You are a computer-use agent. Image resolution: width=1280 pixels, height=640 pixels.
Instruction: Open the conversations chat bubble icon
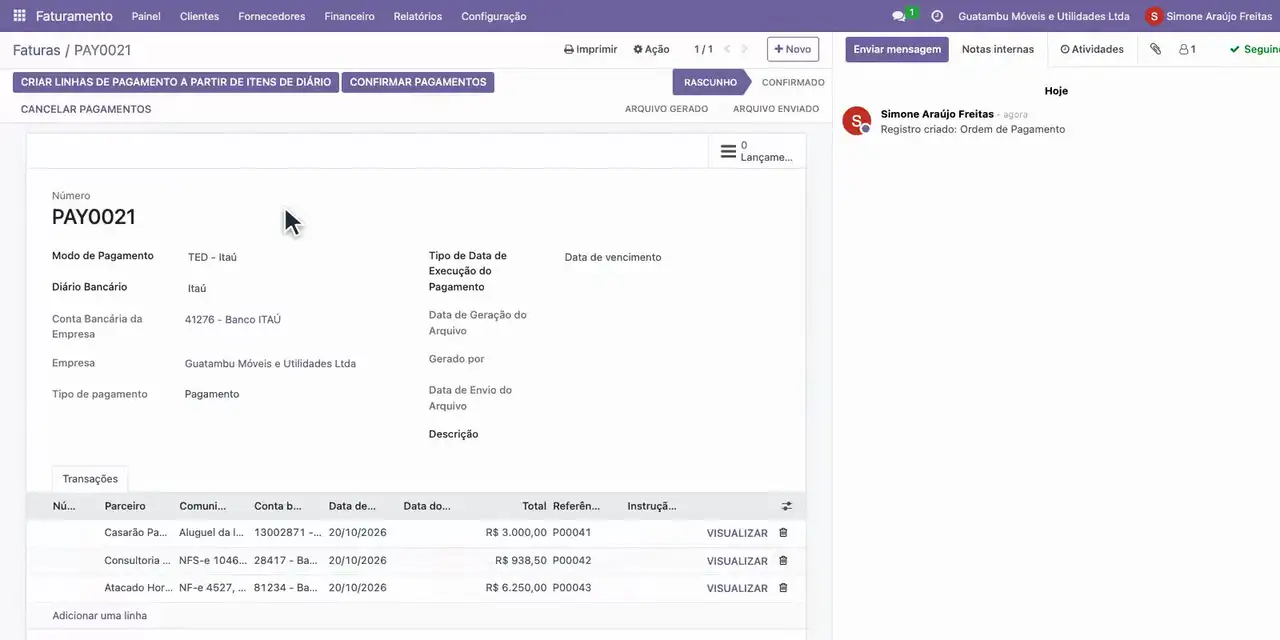(x=899, y=16)
